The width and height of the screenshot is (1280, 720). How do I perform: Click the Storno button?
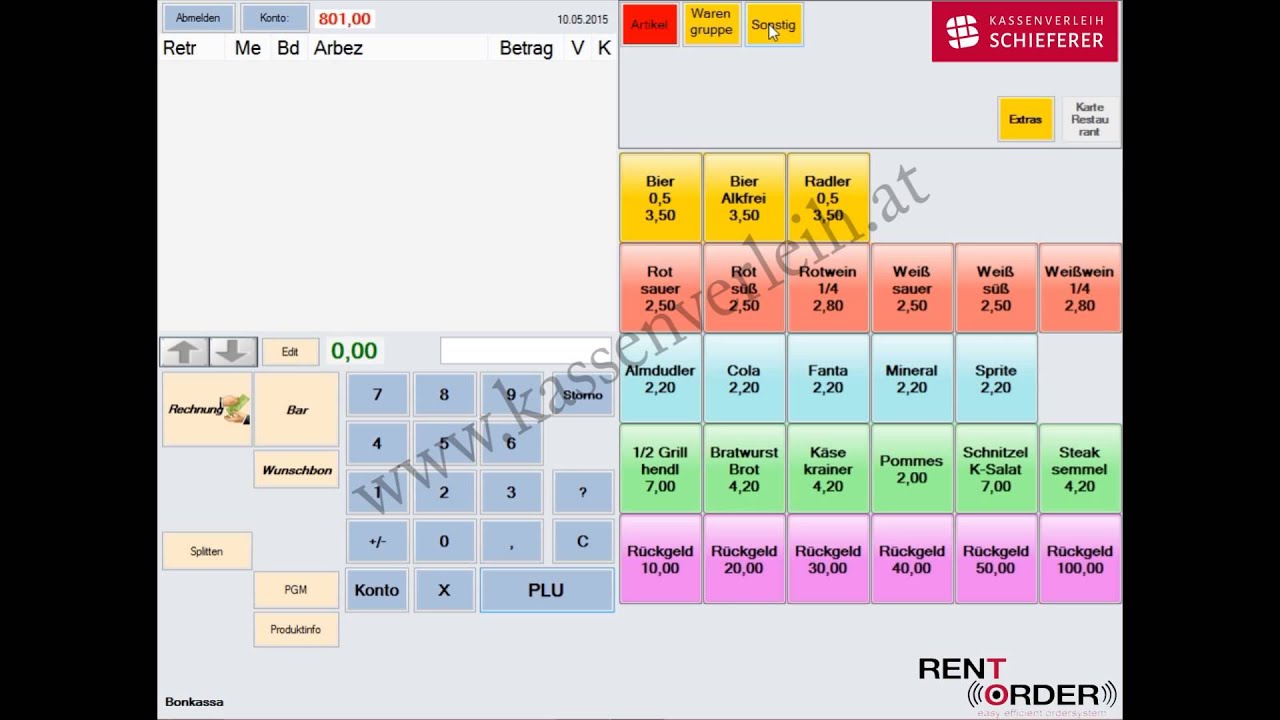(583, 395)
